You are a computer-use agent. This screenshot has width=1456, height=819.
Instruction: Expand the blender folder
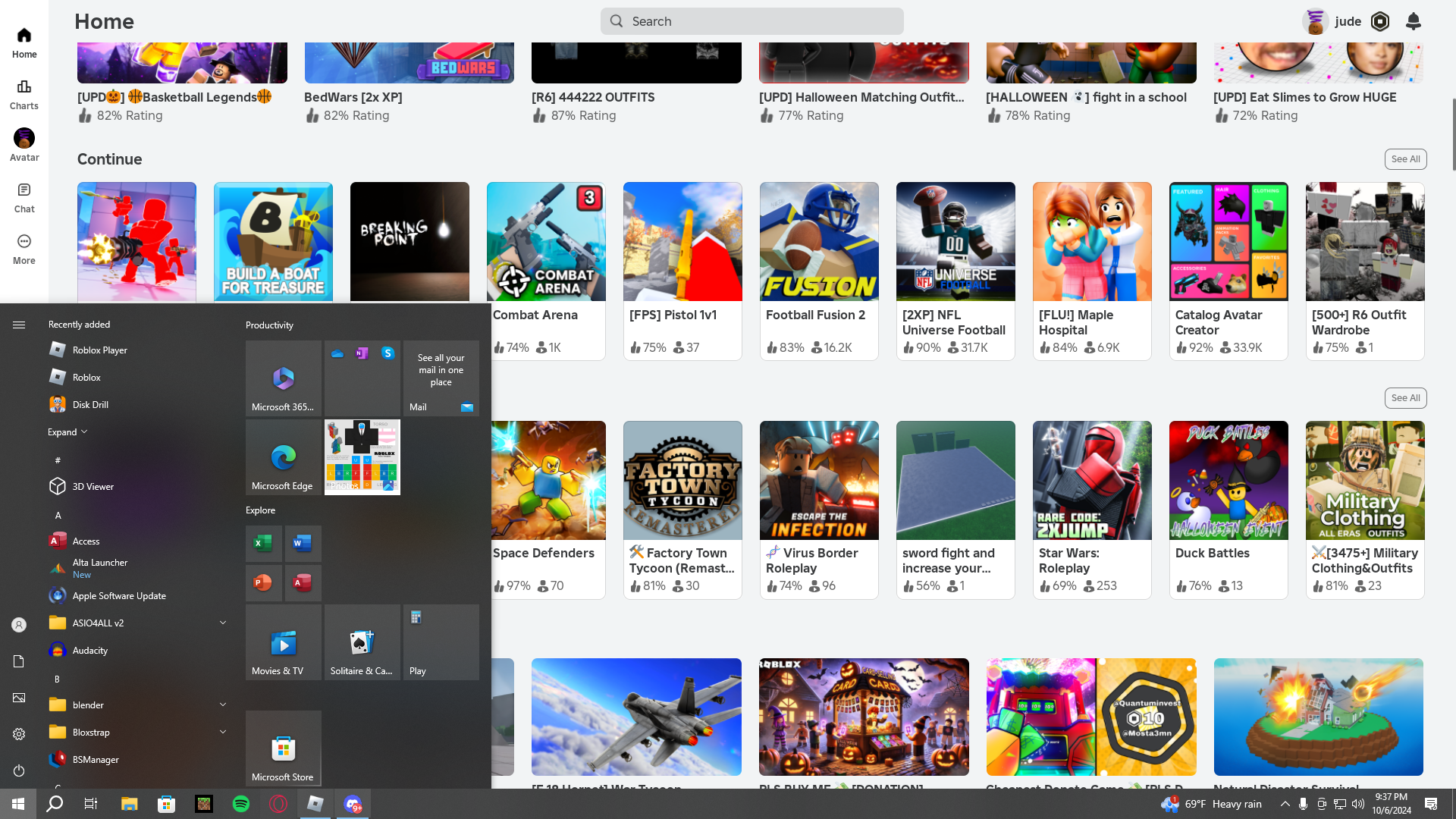223,704
